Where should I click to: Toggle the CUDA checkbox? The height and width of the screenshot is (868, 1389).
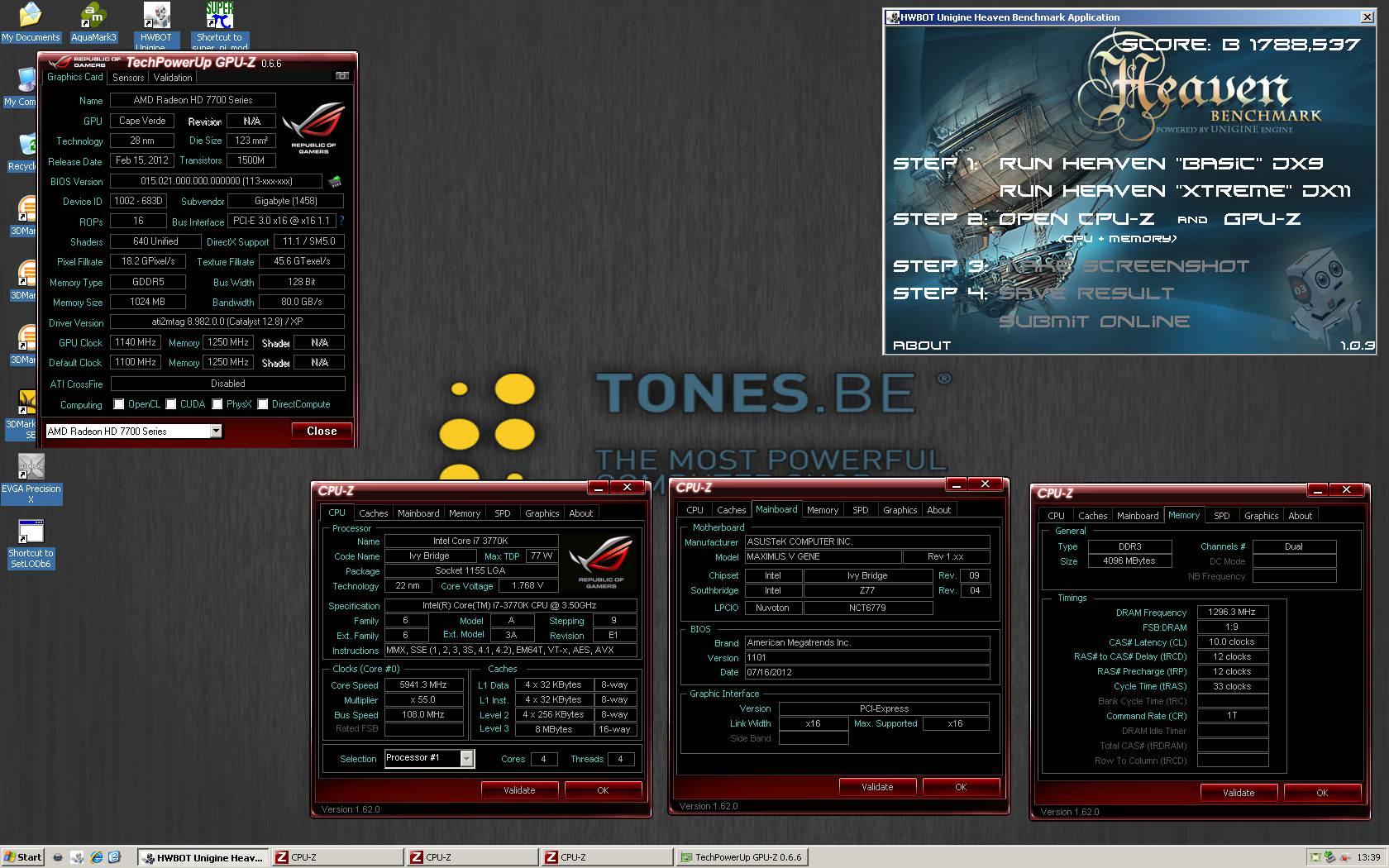click(x=171, y=404)
